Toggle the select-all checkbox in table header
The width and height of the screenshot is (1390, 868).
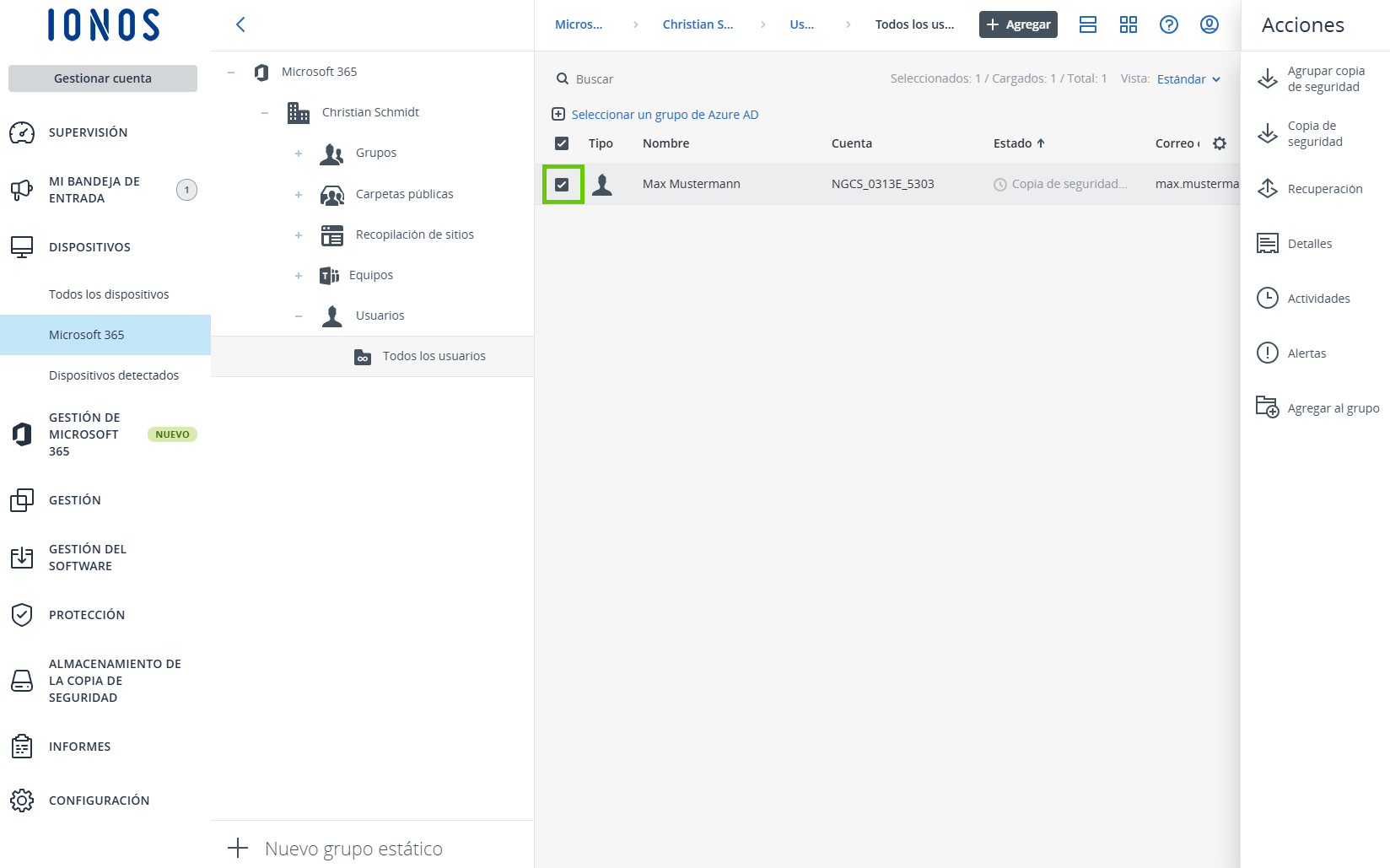pyautogui.click(x=561, y=143)
